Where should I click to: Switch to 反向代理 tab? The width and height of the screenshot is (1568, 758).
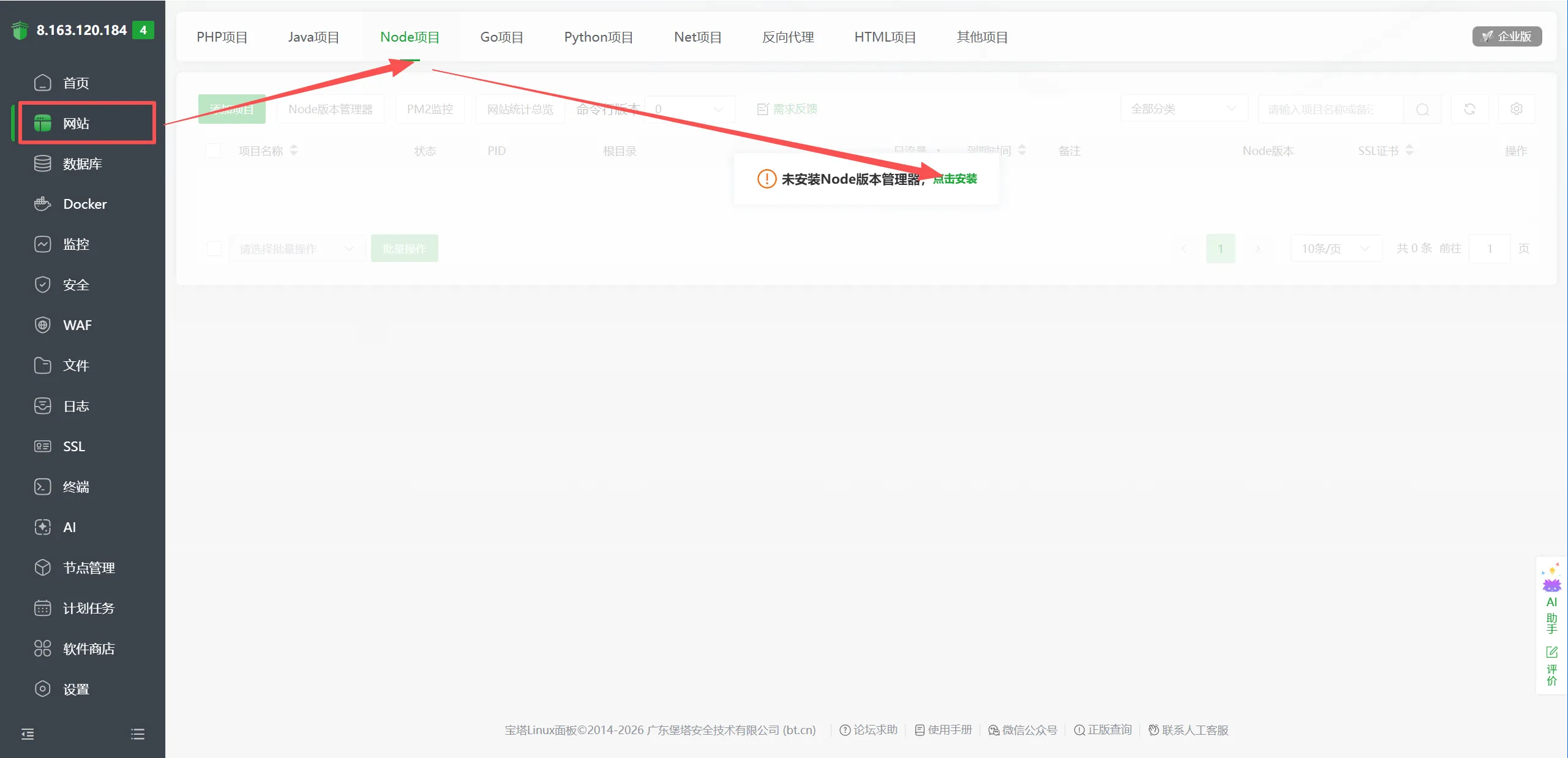(788, 37)
